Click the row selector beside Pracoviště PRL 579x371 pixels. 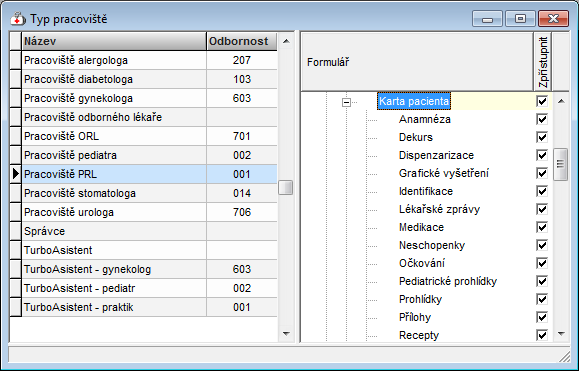click(16, 174)
